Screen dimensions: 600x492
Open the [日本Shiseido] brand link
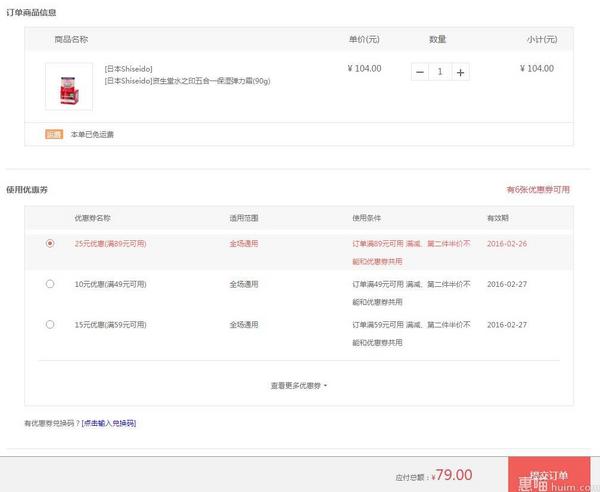click(128, 69)
